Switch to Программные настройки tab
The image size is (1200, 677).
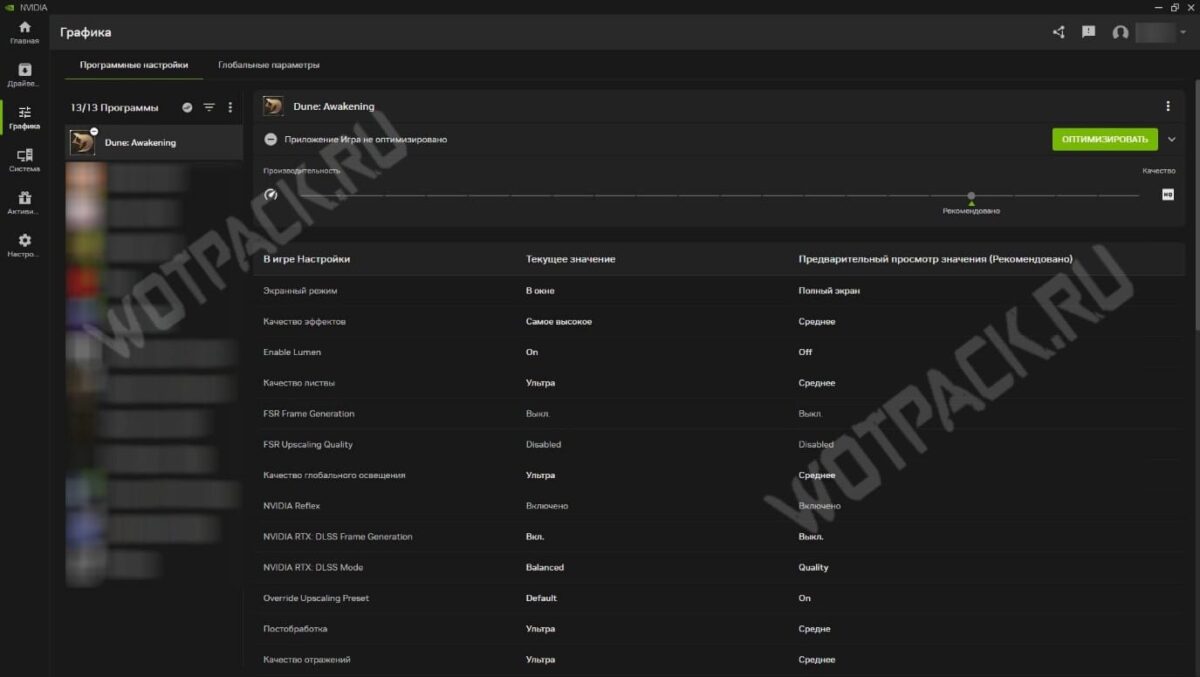134,65
